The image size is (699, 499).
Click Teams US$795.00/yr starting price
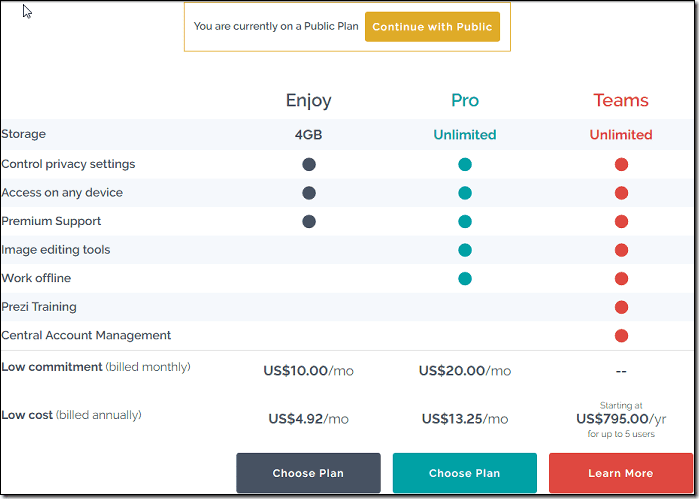621,419
